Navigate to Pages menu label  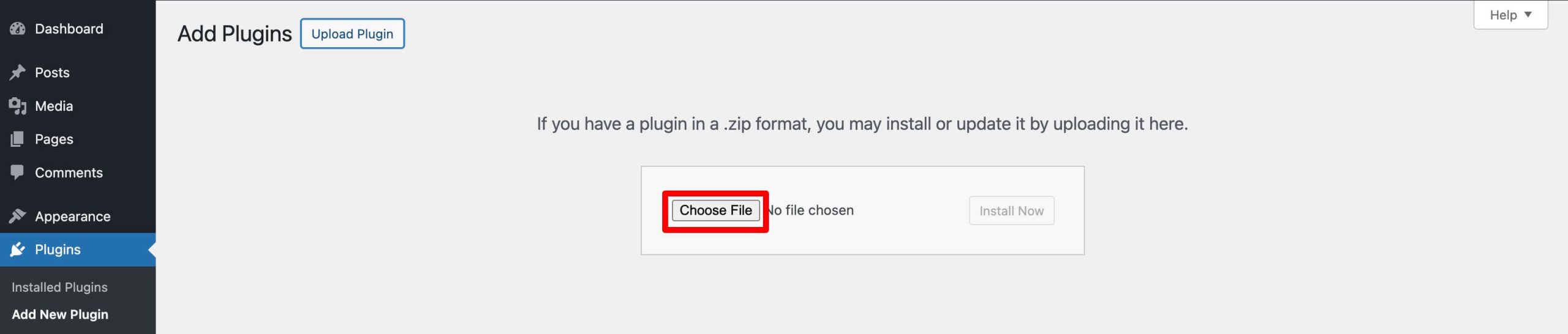(54, 139)
